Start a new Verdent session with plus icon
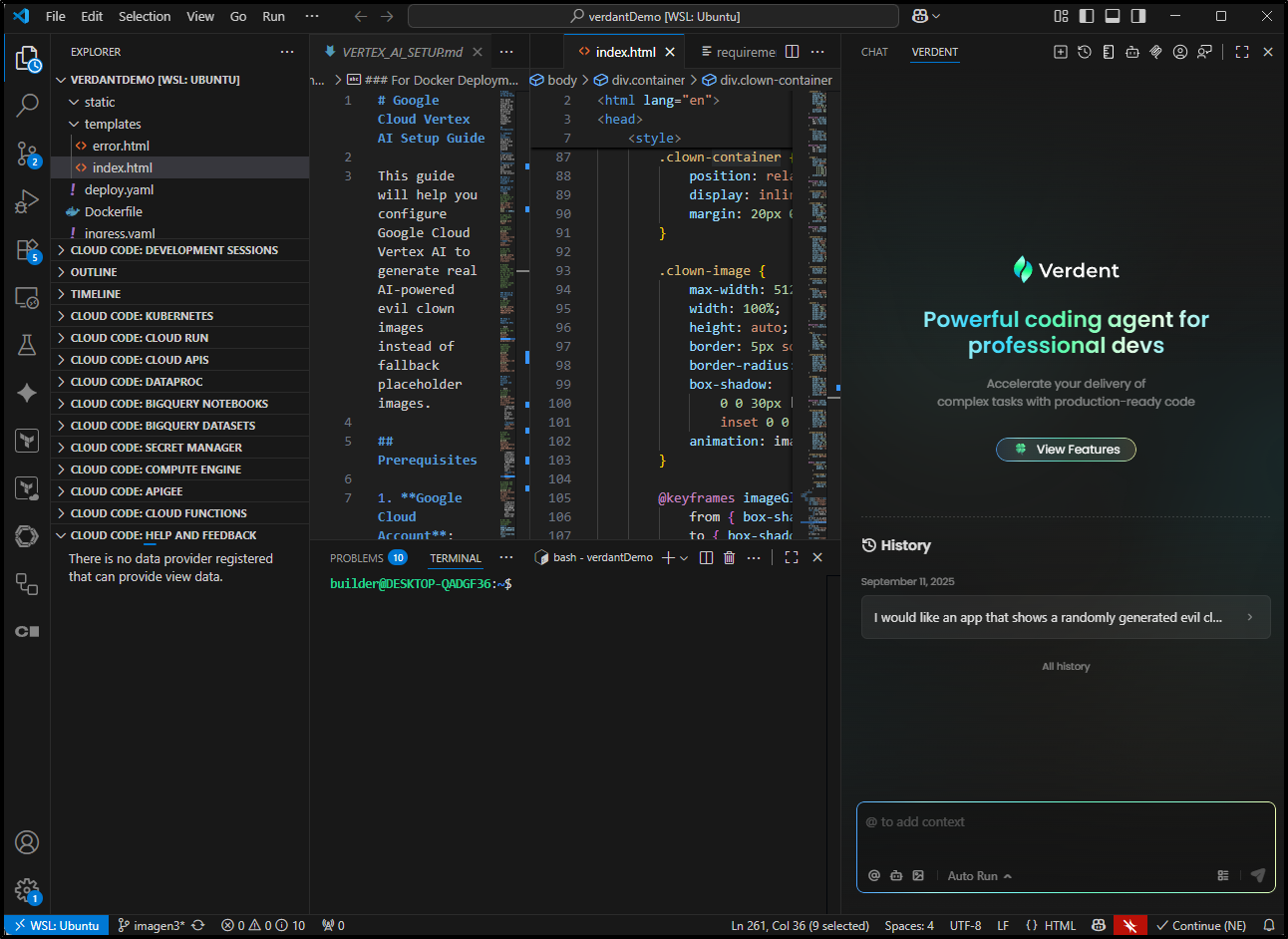This screenshot has width=1288, height=939. pos(1061,52)
